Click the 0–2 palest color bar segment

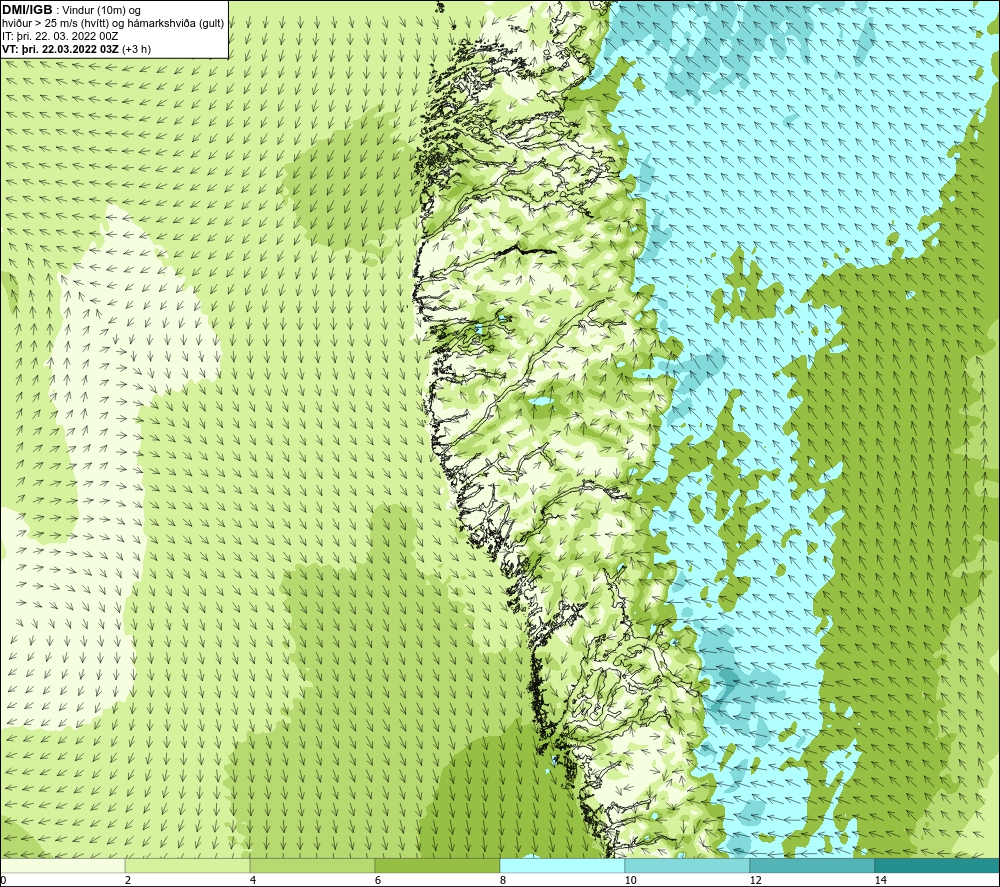[x=62, y=865]
